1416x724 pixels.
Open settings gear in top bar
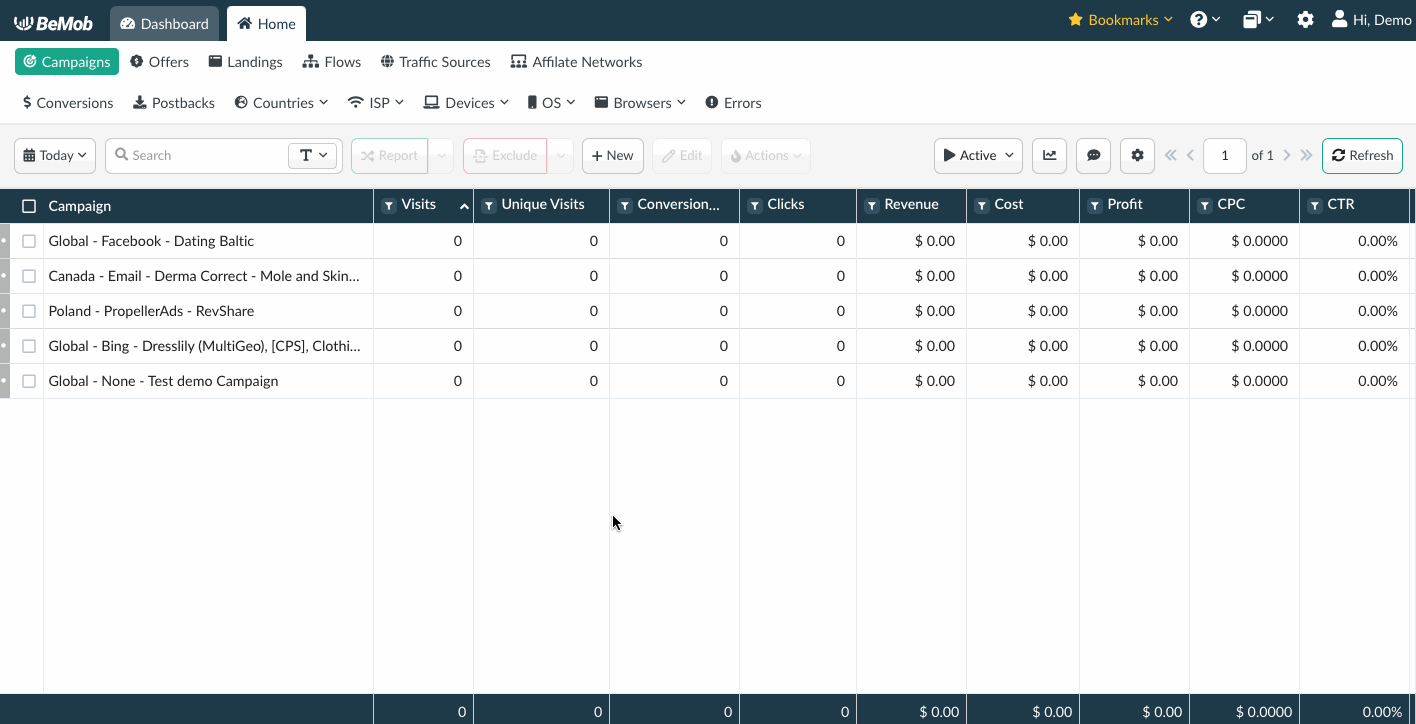click(1305, 20)
